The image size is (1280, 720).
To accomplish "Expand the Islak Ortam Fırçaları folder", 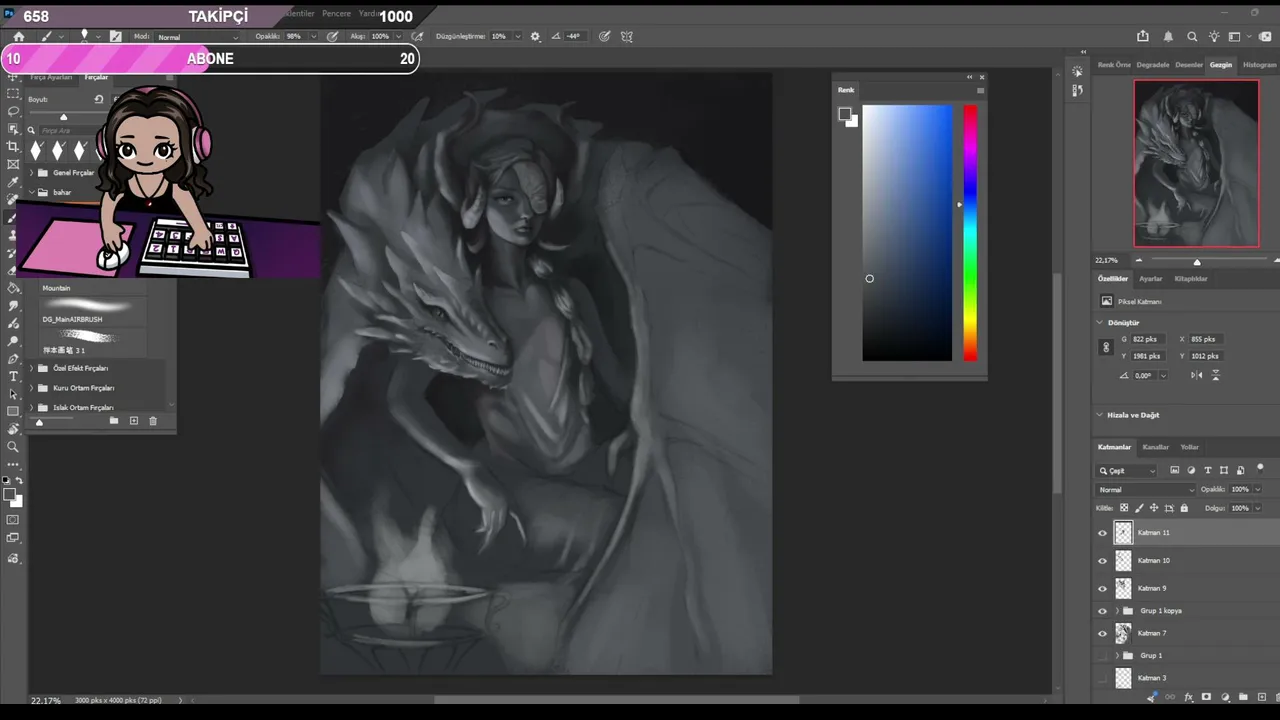I will click(x=31, y=408).
